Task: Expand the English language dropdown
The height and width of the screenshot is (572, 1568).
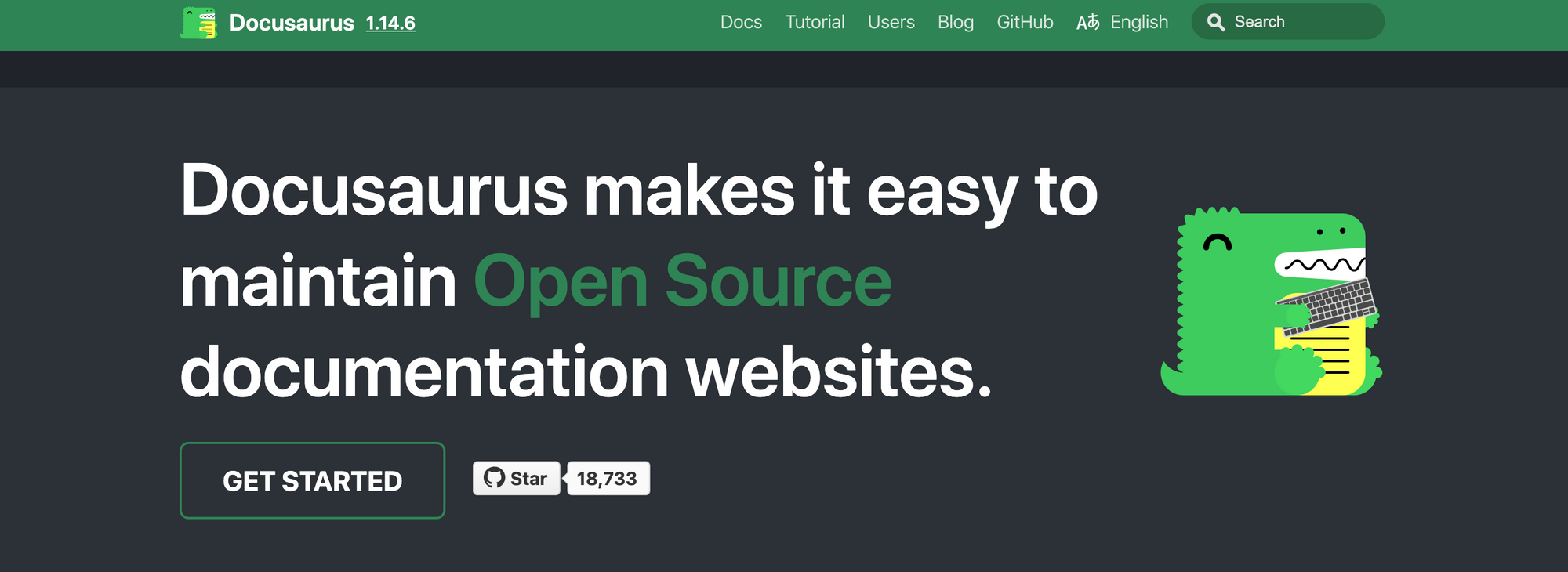Action: (x=1138, y=22)
